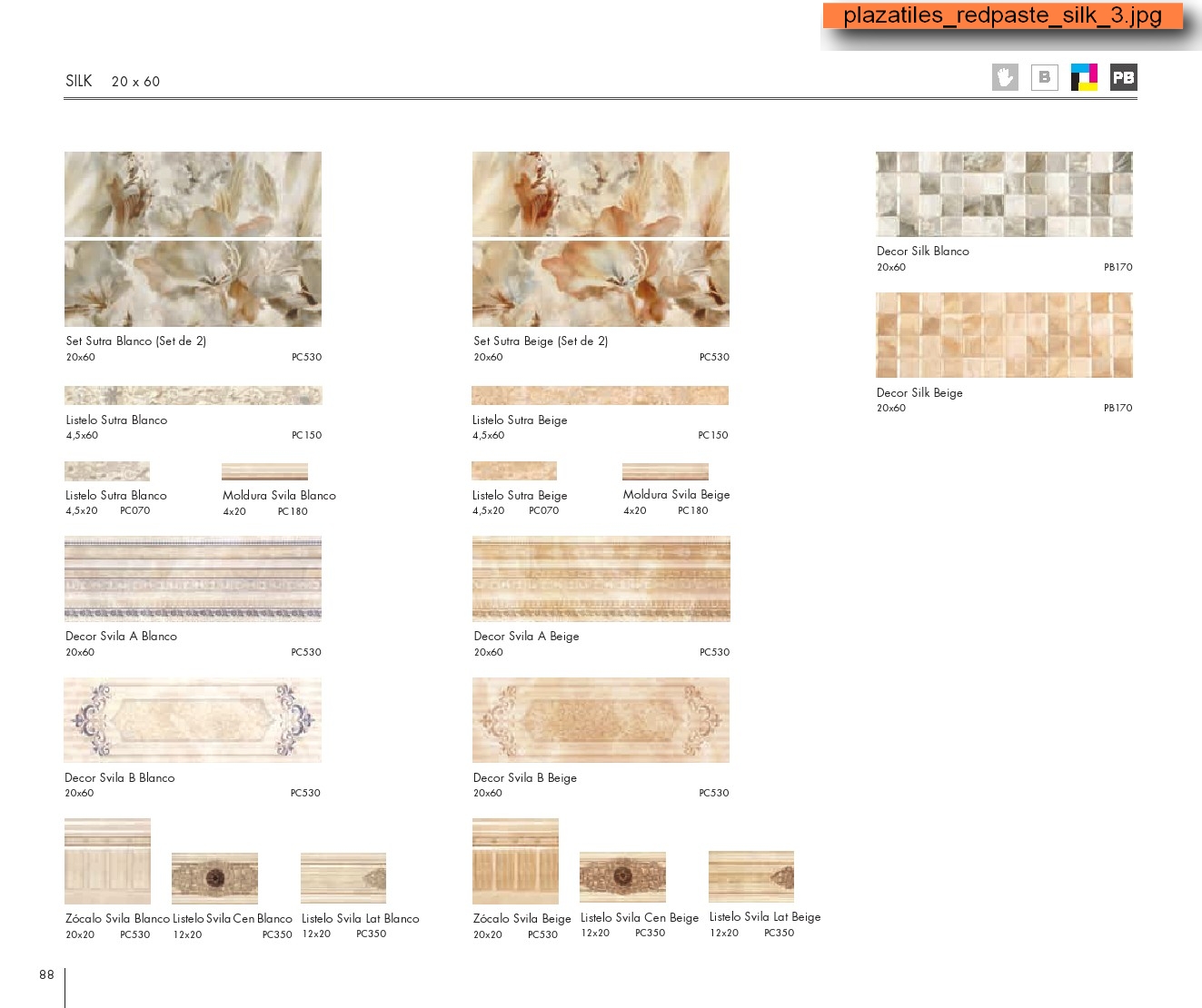
Task: Click the SILK series title
Action: (79, 81)
